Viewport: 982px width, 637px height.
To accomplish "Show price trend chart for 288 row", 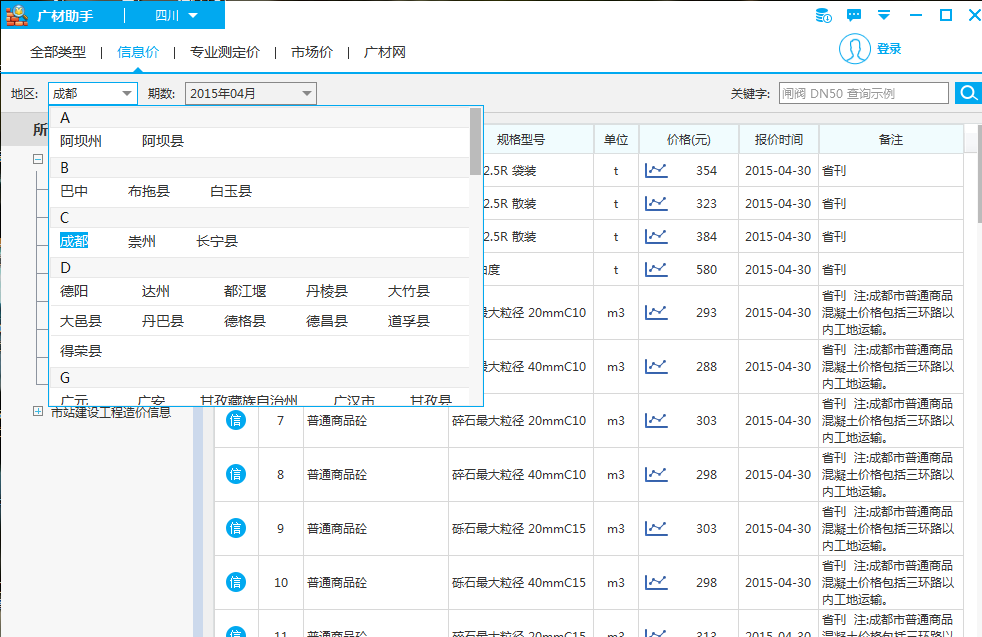I will click(x=656, y=366).
